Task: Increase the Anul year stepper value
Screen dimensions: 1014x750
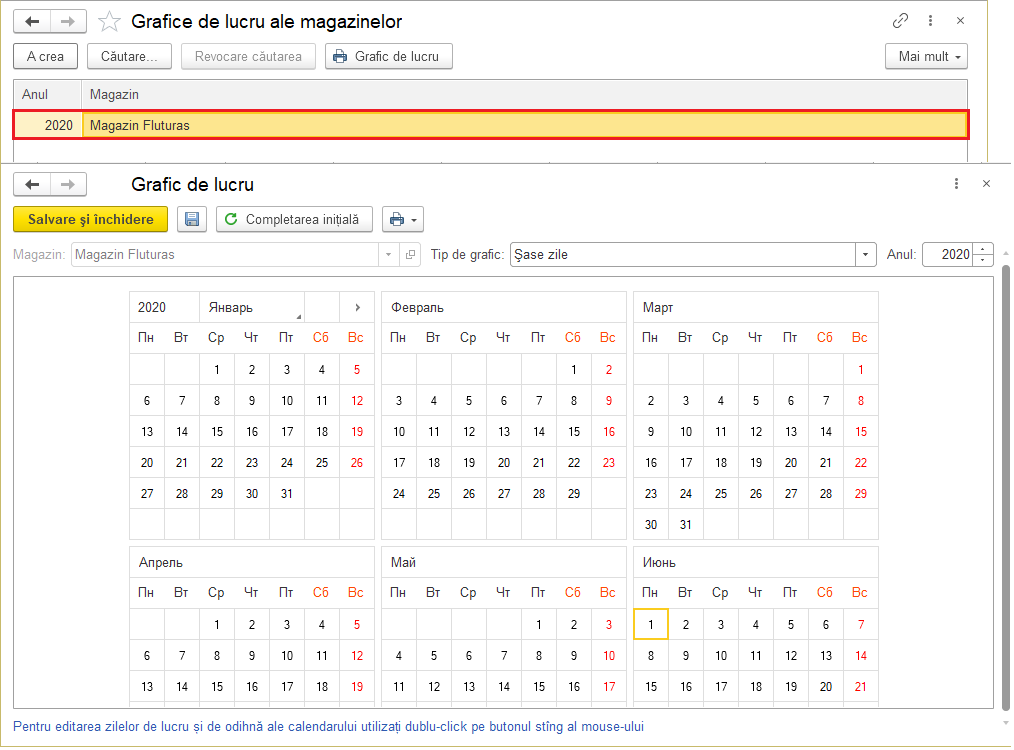Action: [984, 249]
